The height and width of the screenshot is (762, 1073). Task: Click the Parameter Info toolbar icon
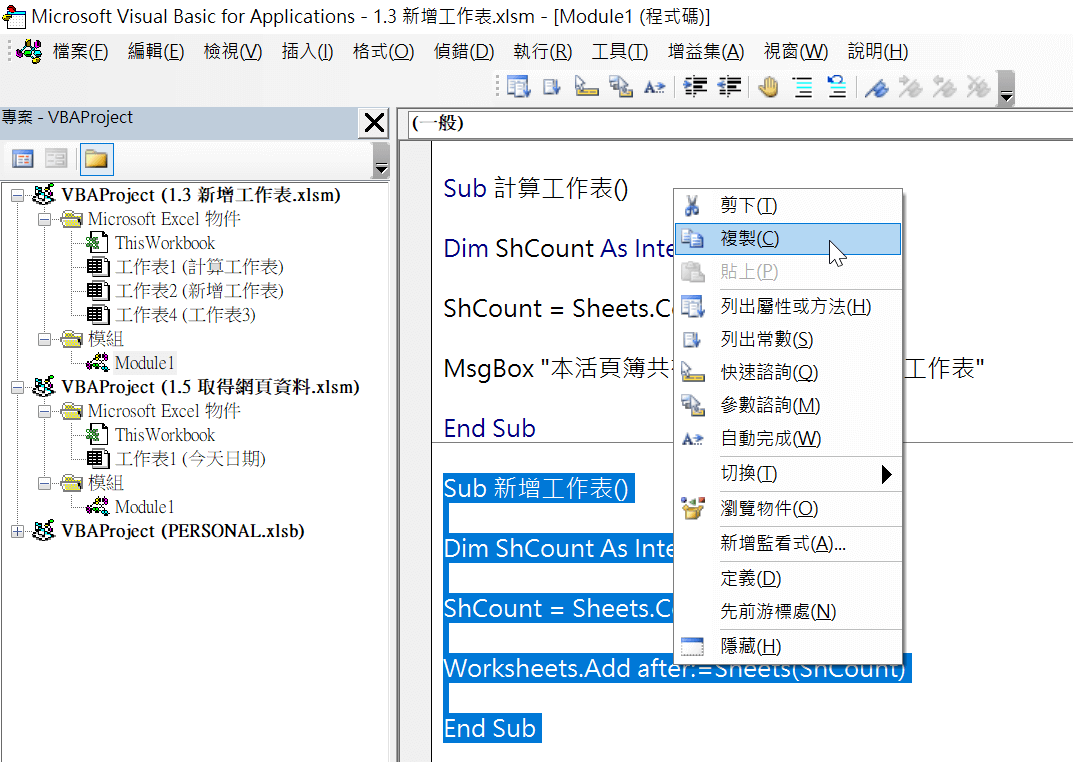(x=621, y=88)
